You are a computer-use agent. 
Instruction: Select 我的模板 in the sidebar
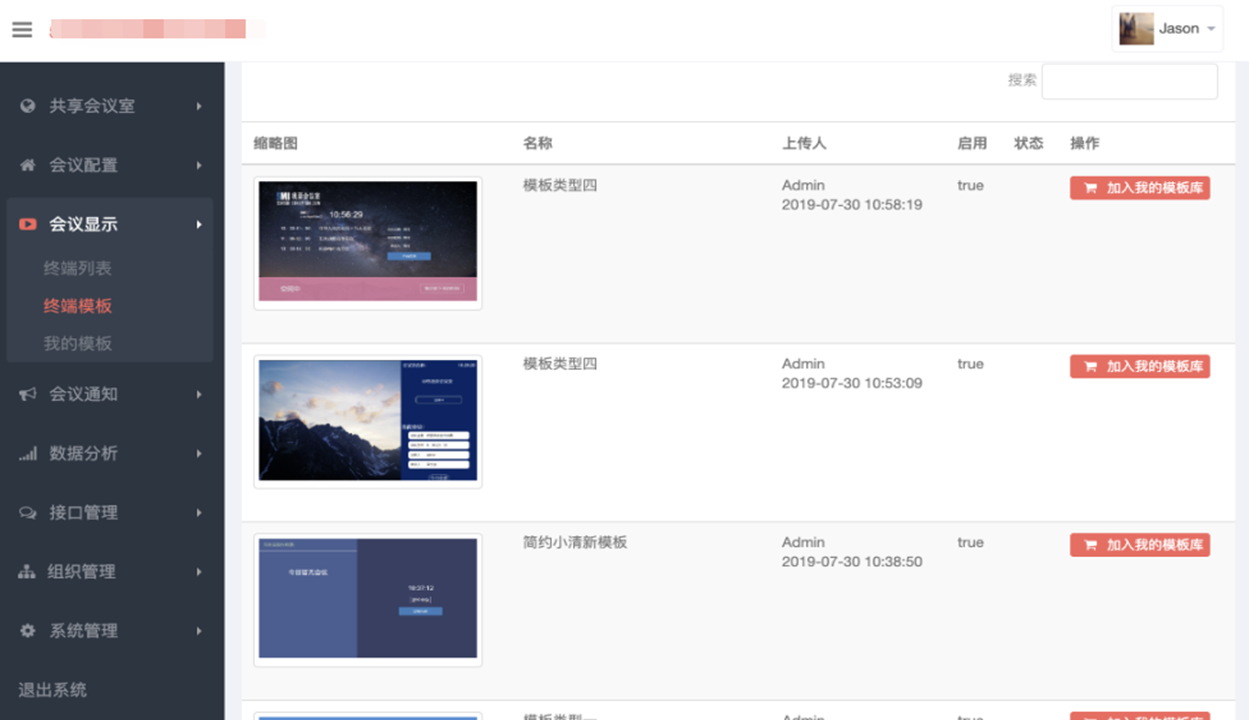[x=78, y=343]
